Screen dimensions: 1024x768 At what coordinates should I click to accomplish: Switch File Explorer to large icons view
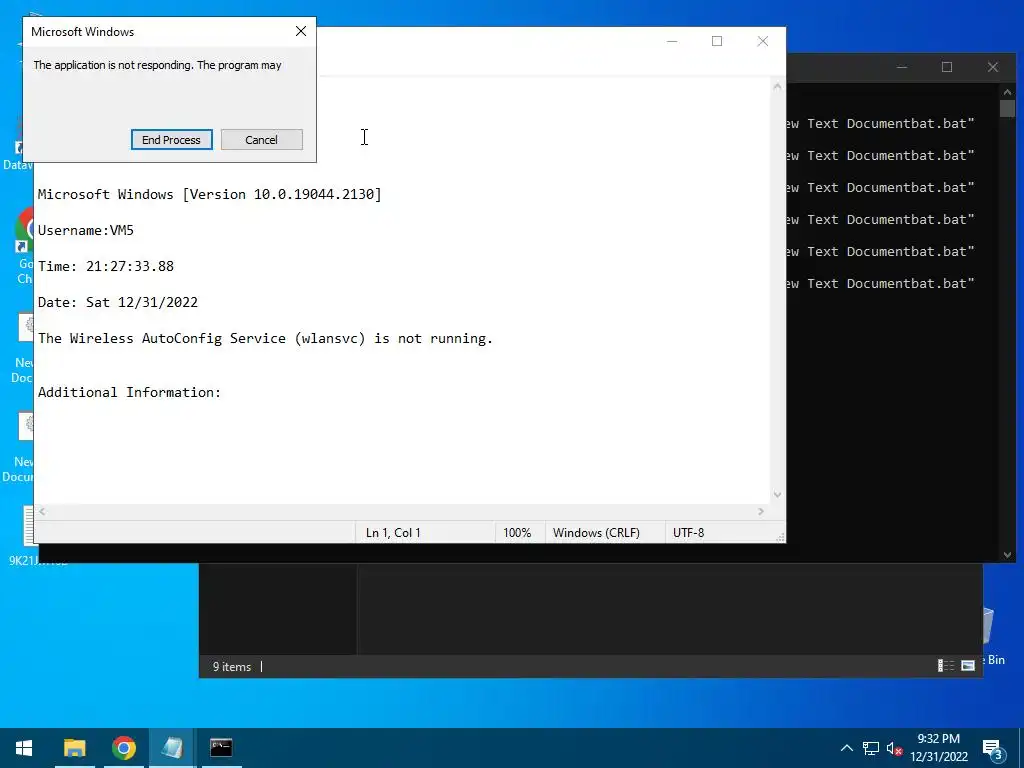pyautogui.click(x=968, y=665)
